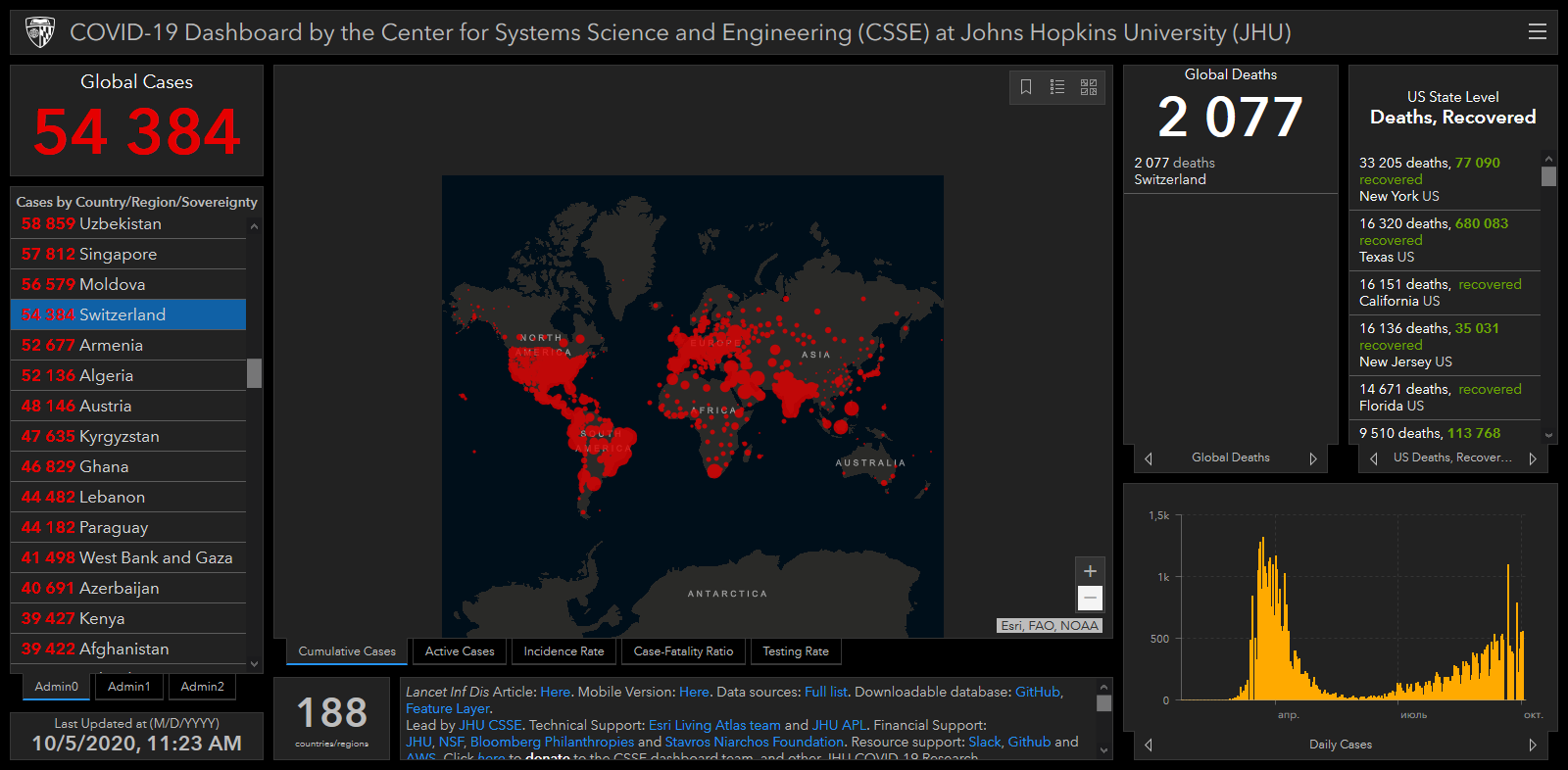Switch to Incidence Rate tab
This screenshot has width=1568, height=770.
pos(563,651)
